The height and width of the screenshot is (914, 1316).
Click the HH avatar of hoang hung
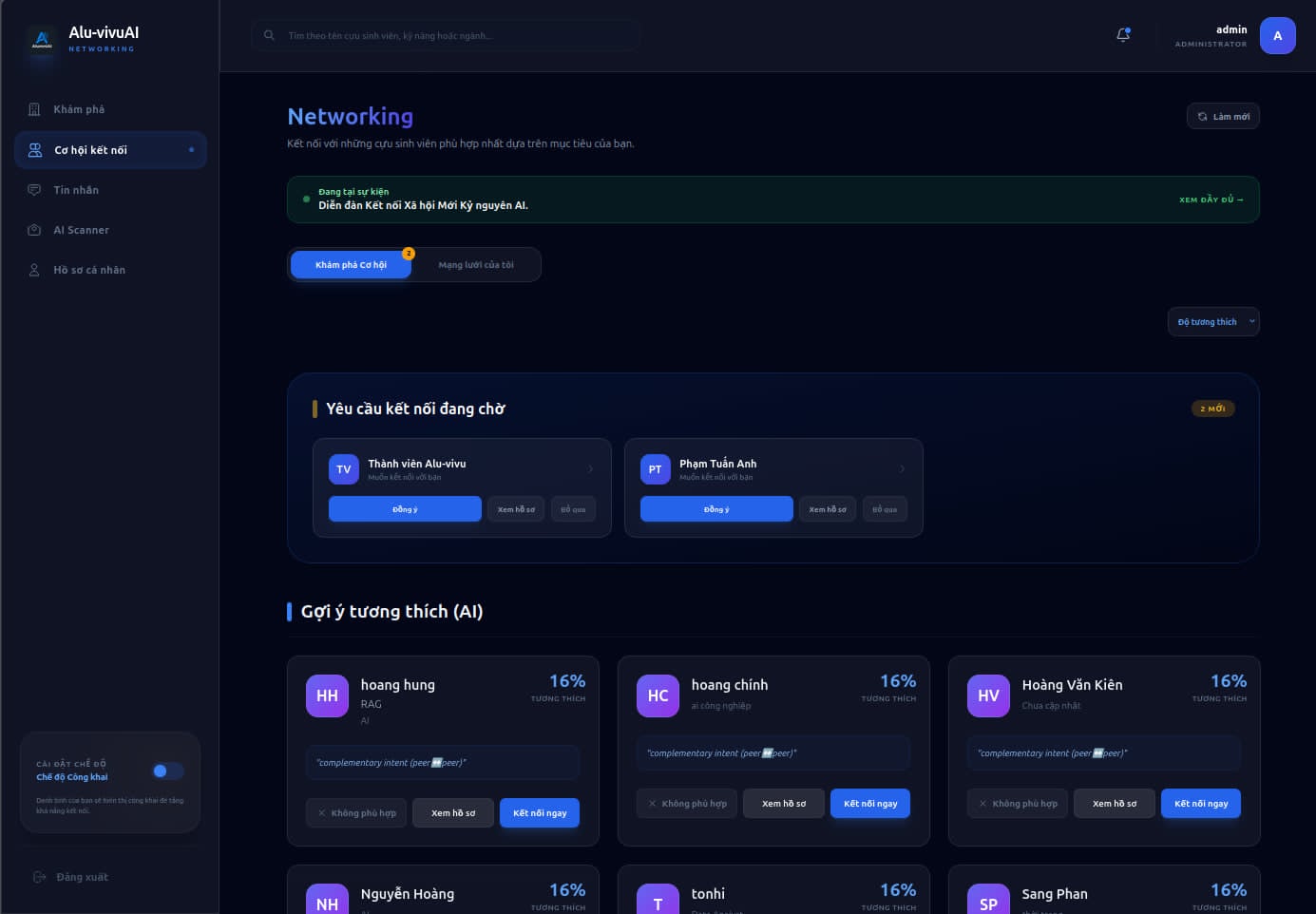[327, 695]
